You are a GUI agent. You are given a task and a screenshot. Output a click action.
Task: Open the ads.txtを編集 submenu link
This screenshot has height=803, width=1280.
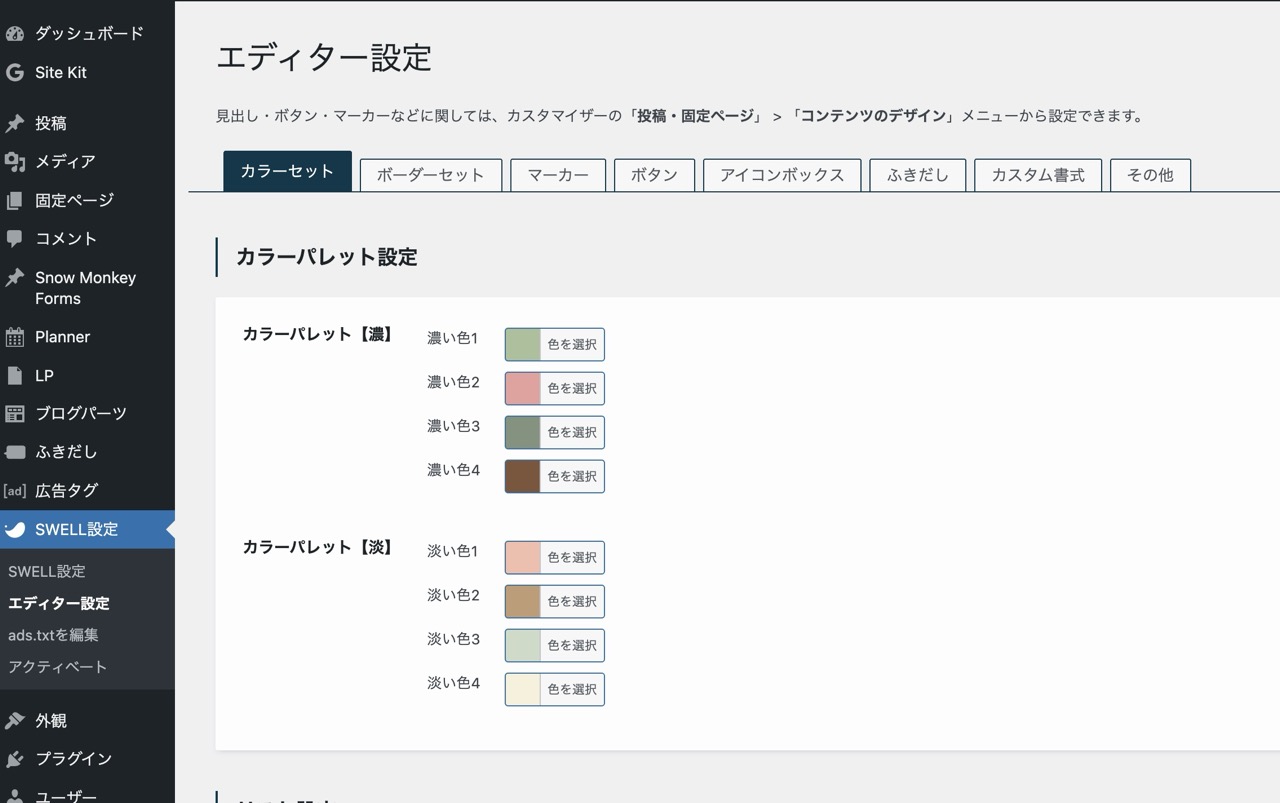(53, 635)
